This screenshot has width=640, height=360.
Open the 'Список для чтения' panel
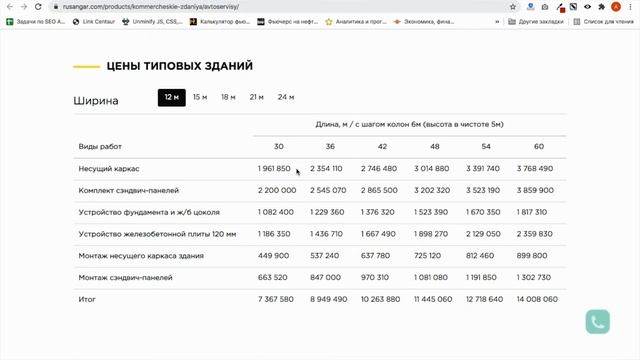(603, 22)
